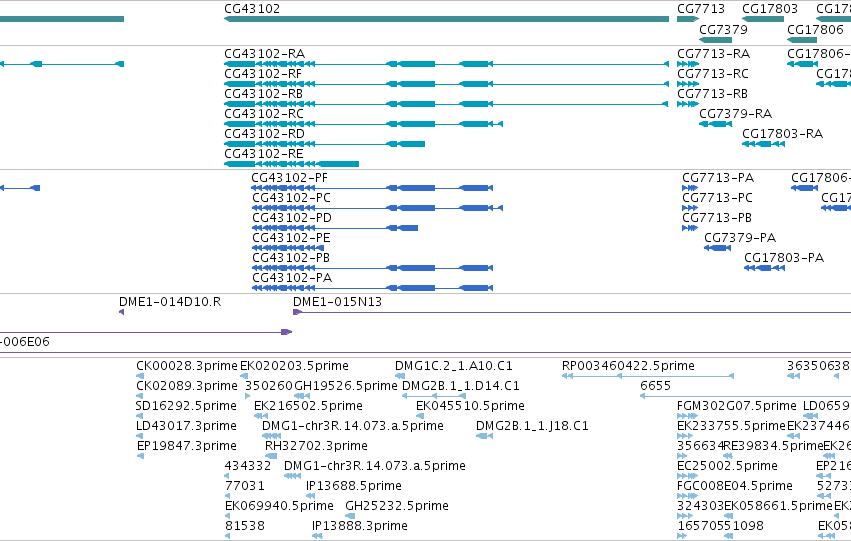851x541 pixels.
Task: Select the CG43102 gene bar
Action: [446, 19]
